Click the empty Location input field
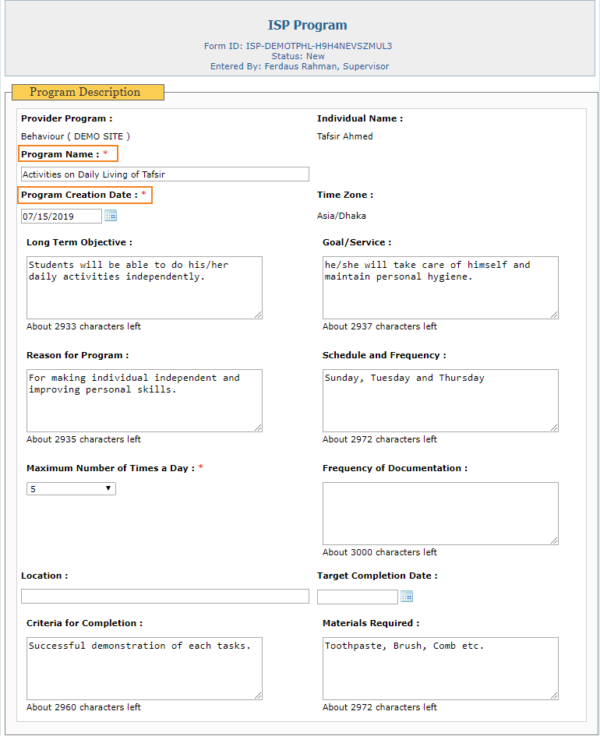The width and height of the screenshot is (600, 736). pyautogui.click(x=165, y=597)
